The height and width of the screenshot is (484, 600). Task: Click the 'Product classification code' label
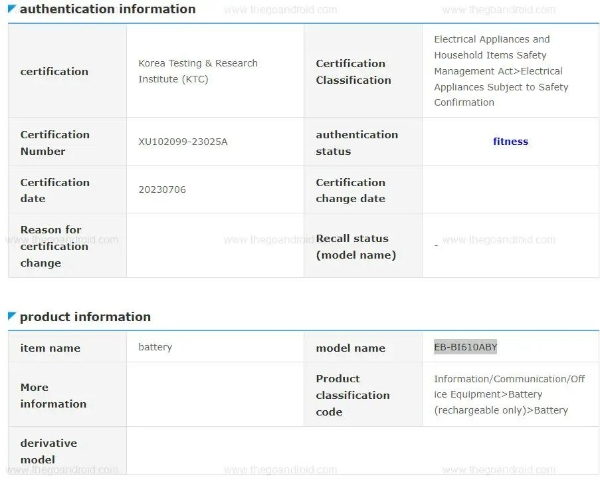(x=353, y=395)
